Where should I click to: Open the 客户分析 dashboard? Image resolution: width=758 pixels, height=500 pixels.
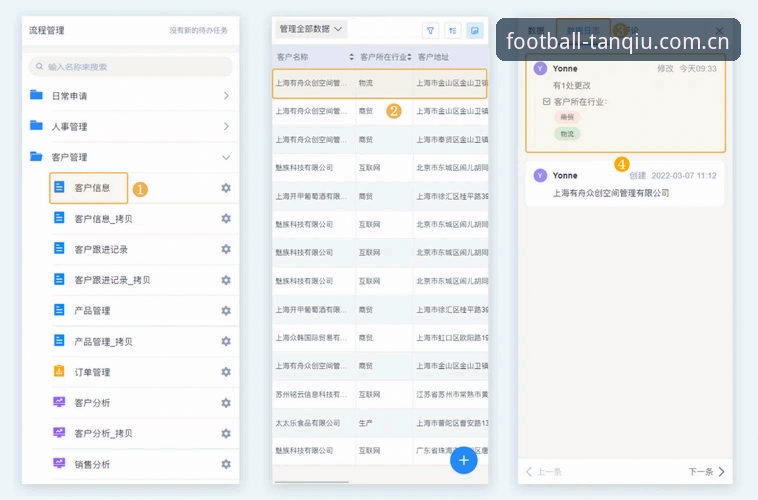tap(92, 403)
